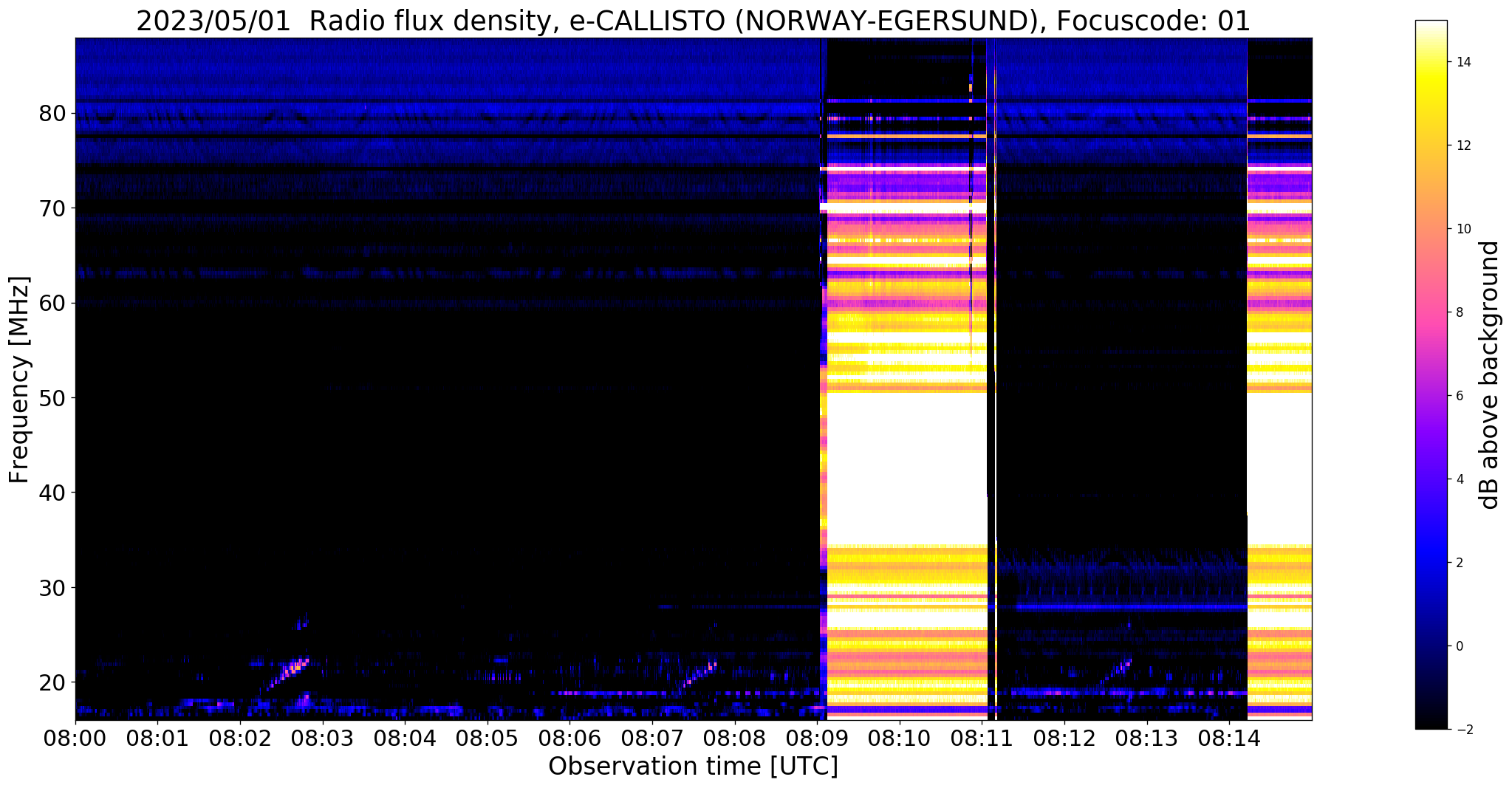This screenshot has width=1512, height=788.
Task: Click the 50 MHz frequency tick label
Action: click(x=53, y=398)
